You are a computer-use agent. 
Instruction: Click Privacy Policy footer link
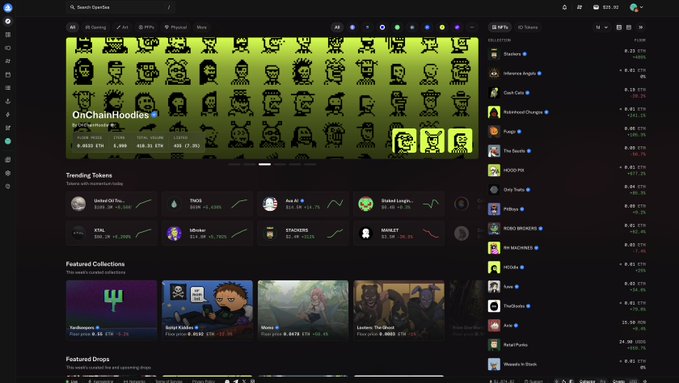[x=204, y=381]
